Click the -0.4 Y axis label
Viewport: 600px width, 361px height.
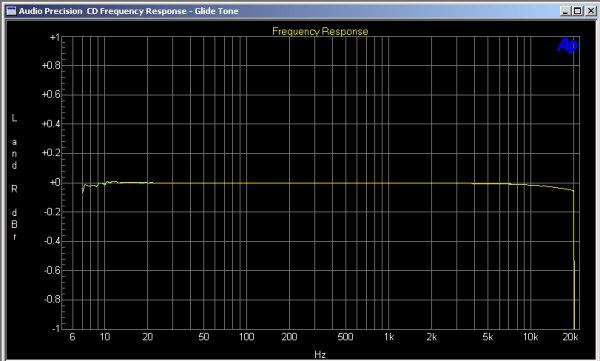[x=52, y=241]
